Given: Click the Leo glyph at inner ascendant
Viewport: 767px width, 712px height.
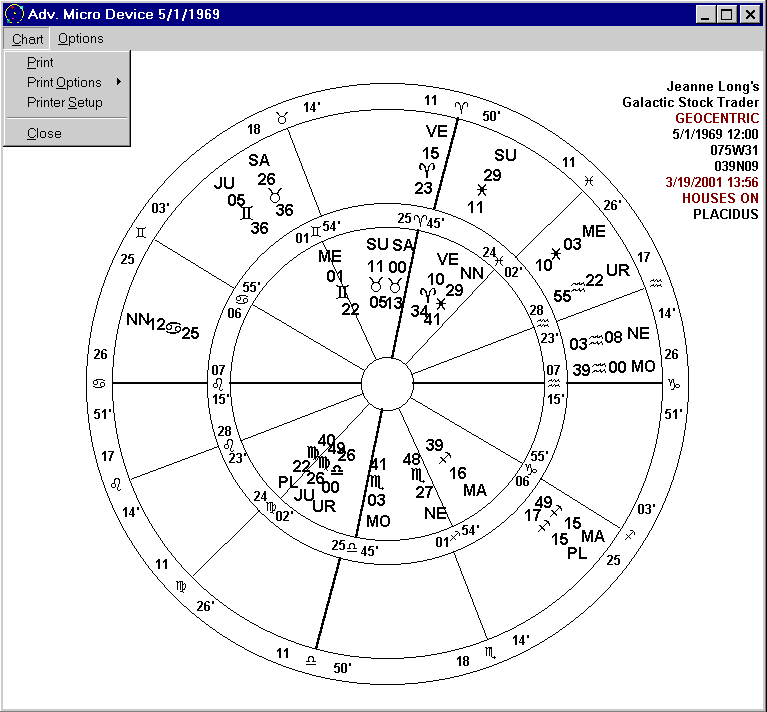Looking at the screenshot, I should (218, 384).
